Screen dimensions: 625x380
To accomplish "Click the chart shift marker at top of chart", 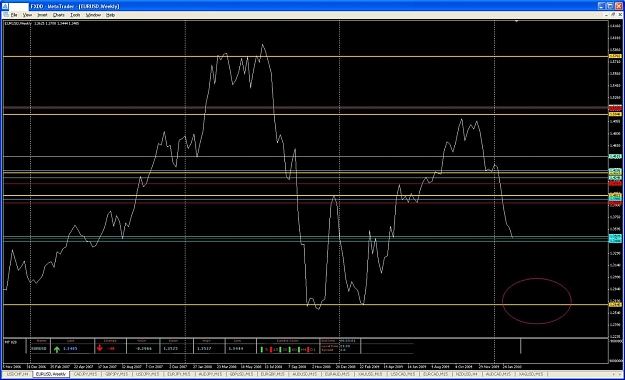I will click(x=516, y=21).
